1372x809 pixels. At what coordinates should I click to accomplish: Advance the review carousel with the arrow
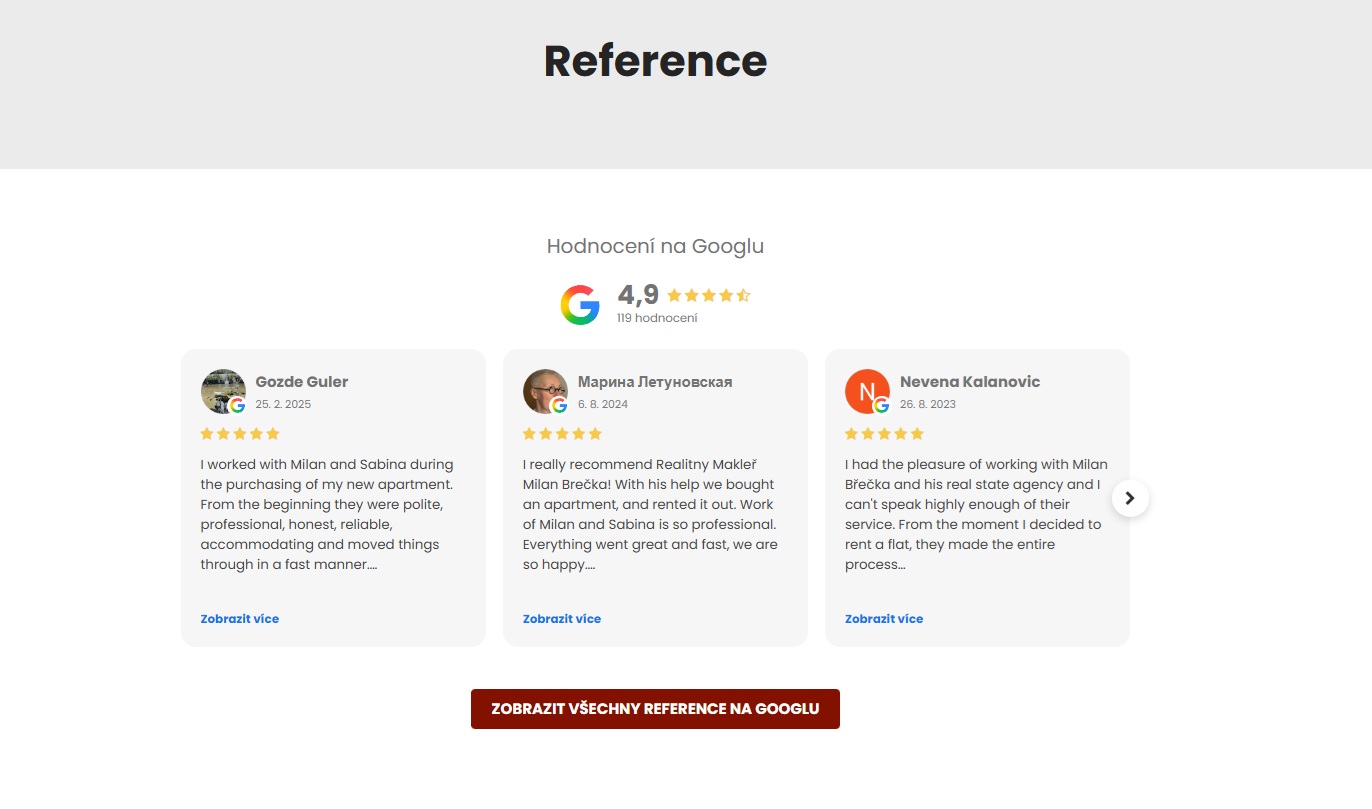[x=1129, y=497]
